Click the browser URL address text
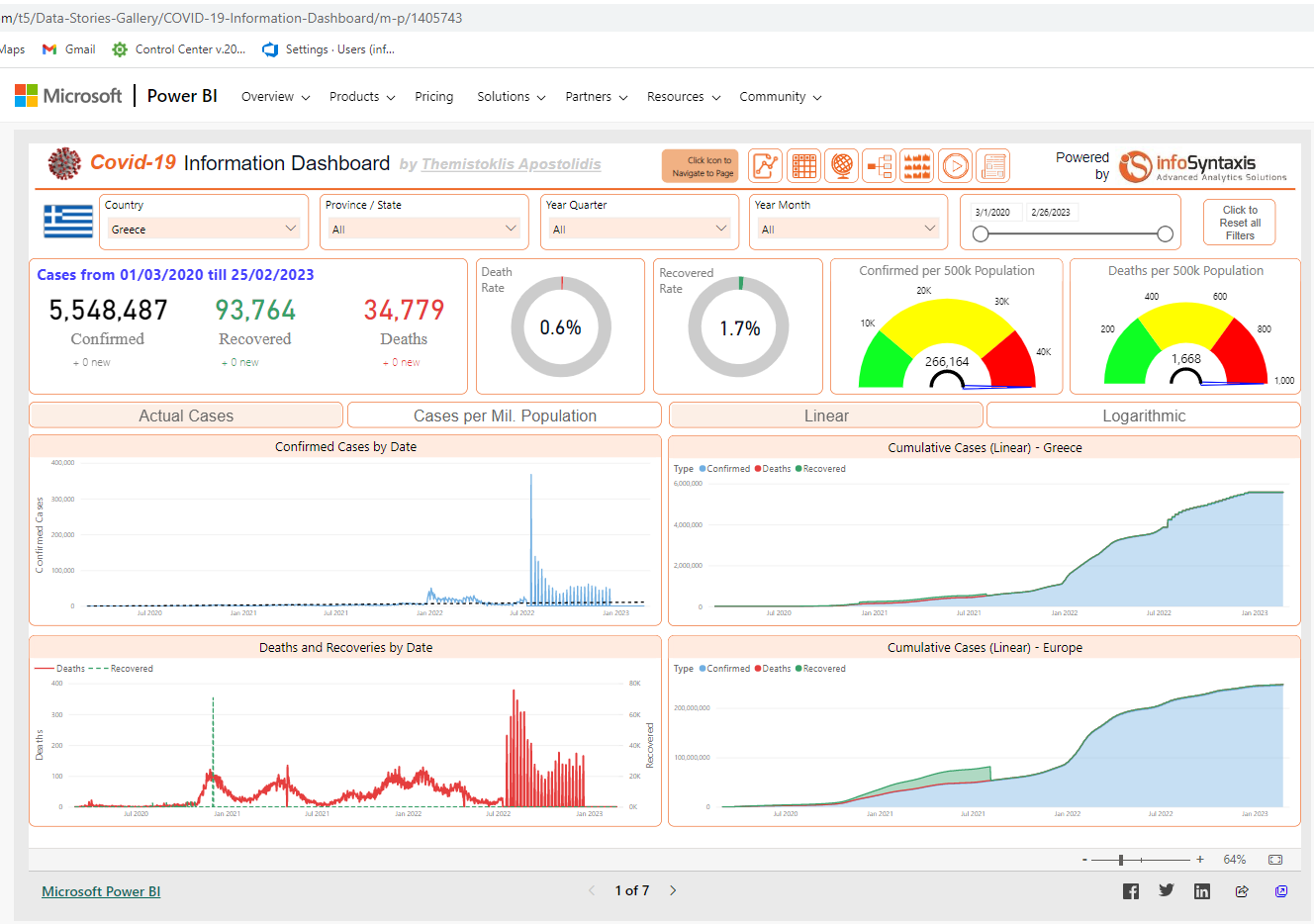 232,18
